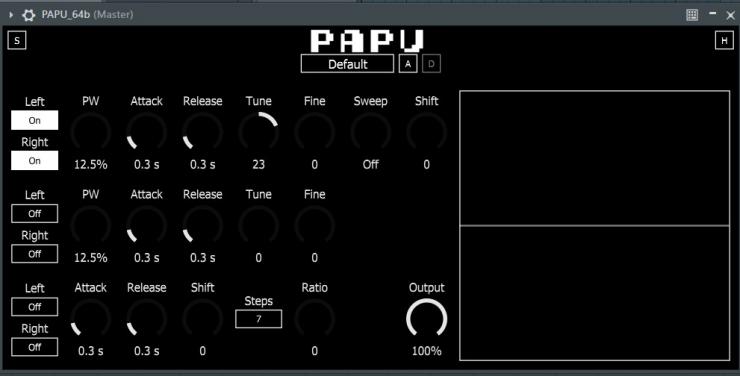Viewport: 740px width, 376px height.
Task: Open plugin options gear icon
Action: click(x=28, y=15)
